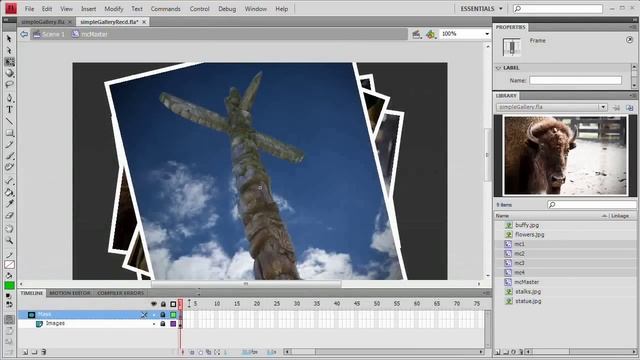The height and width of the screenshot is (360, 640).
Task: Toggle outlines for all layers in header
Action: coord(173,304)
